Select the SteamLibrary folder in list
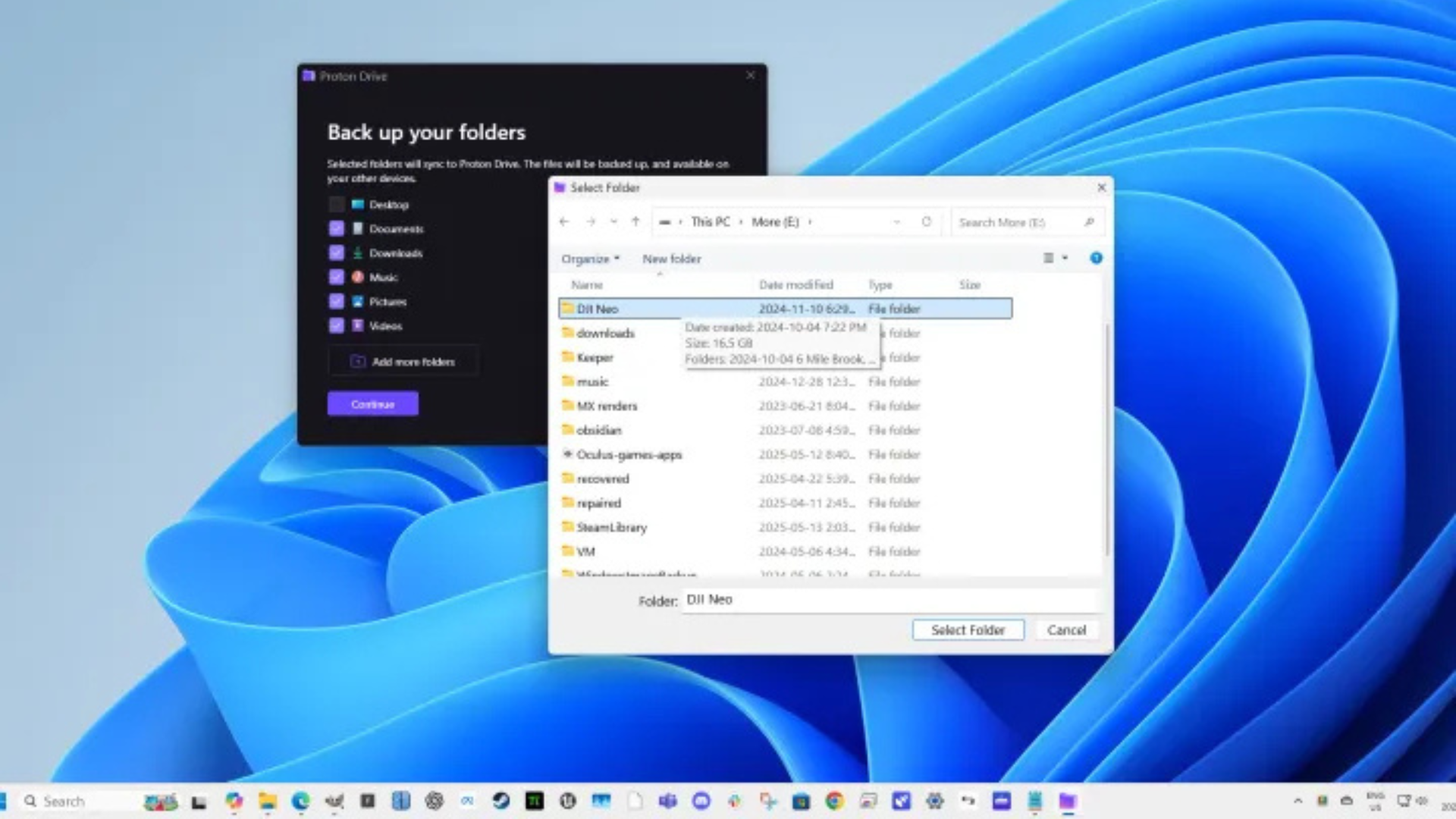1456x819 pixels. pyautogui.click(x=611, y=527)
